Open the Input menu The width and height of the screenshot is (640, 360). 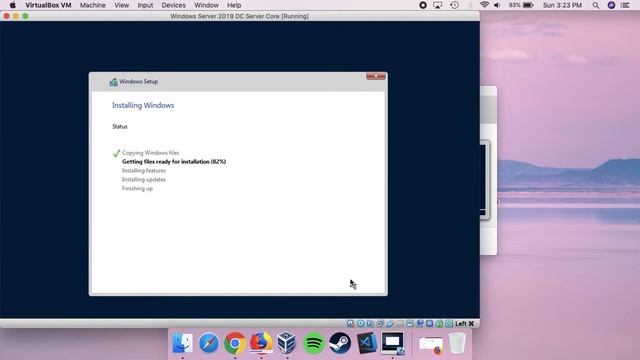[x=145, y=5]
